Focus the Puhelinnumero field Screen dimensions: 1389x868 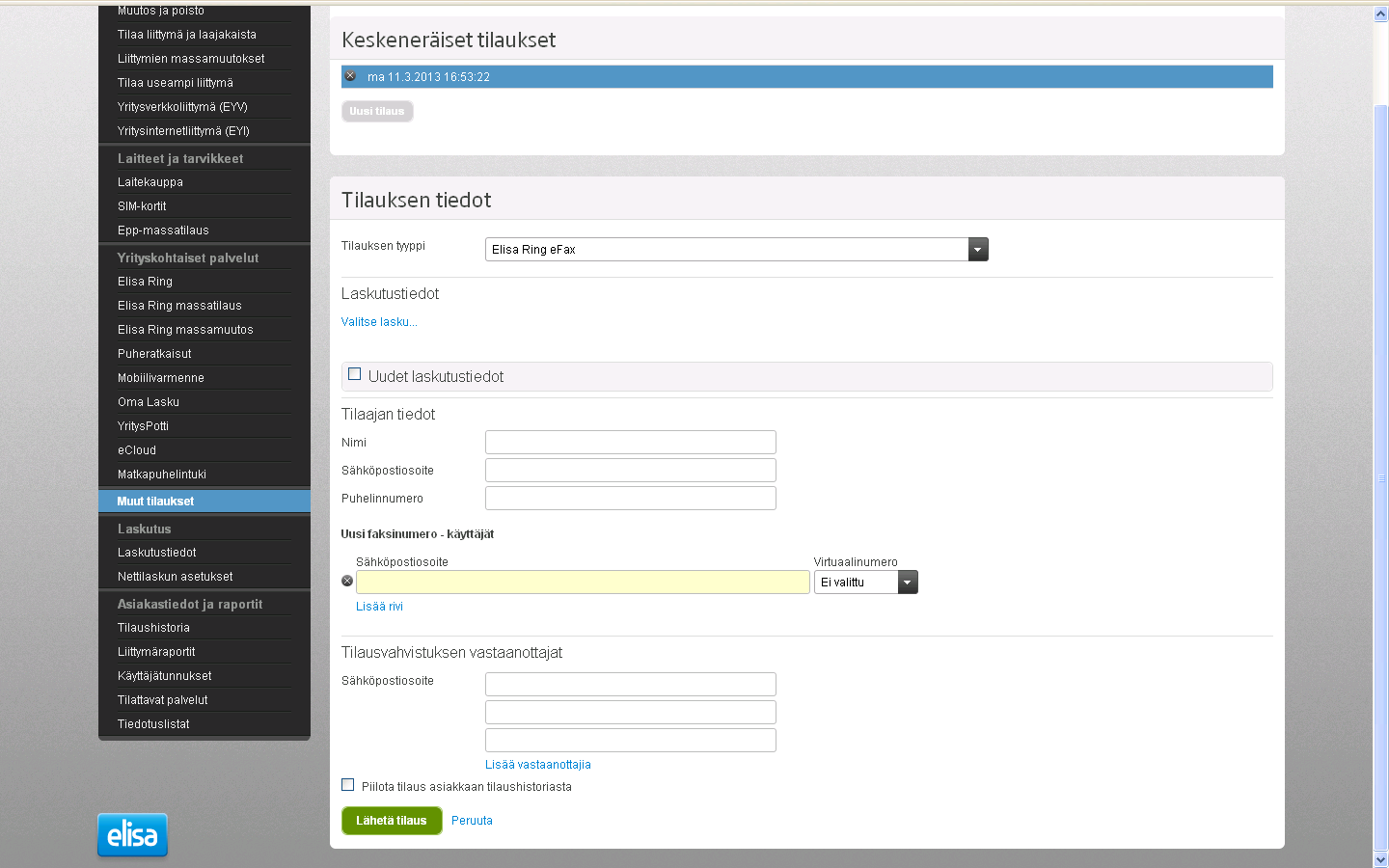[x=631, y=499]
